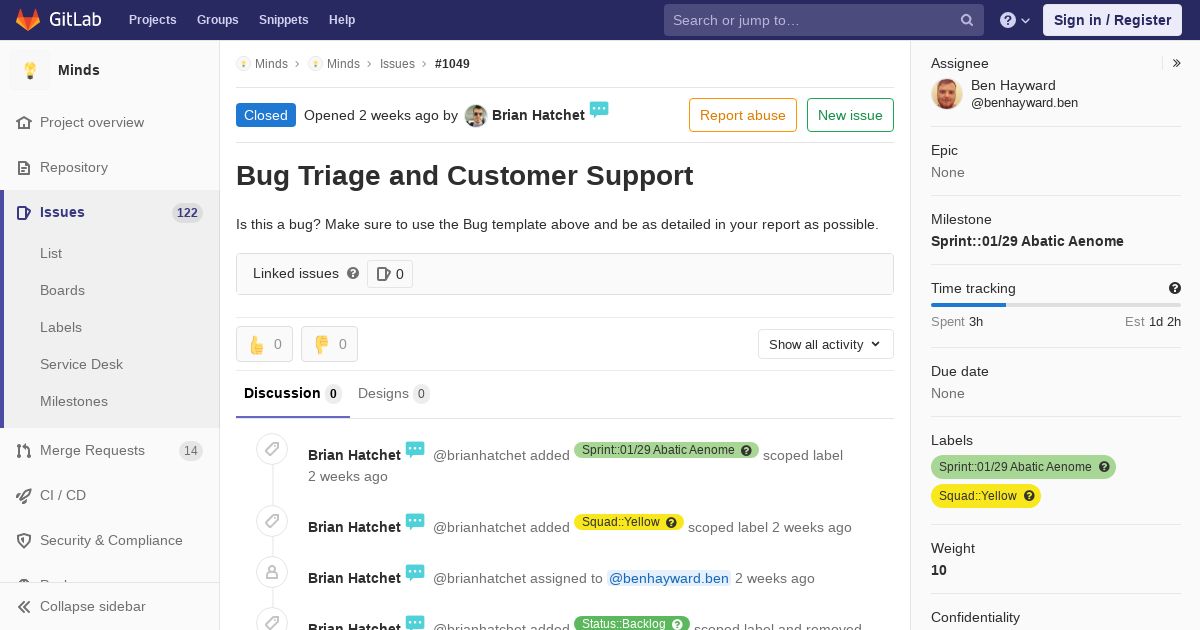This screenshot has width=1200, height=630.
Task: Click the second Minds breadcrumb link
Action: click(343, 64)
